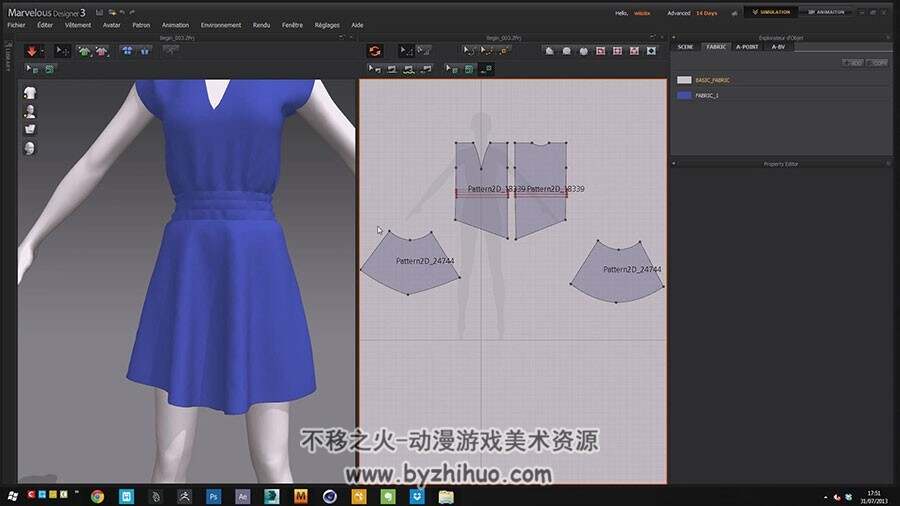900x506 pixels.
Task: Click the dark highlighted 2D toolbar icon
Action: pos(486,69)
